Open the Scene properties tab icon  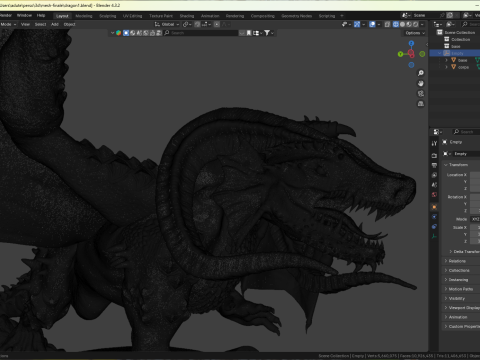click(434, 185)
